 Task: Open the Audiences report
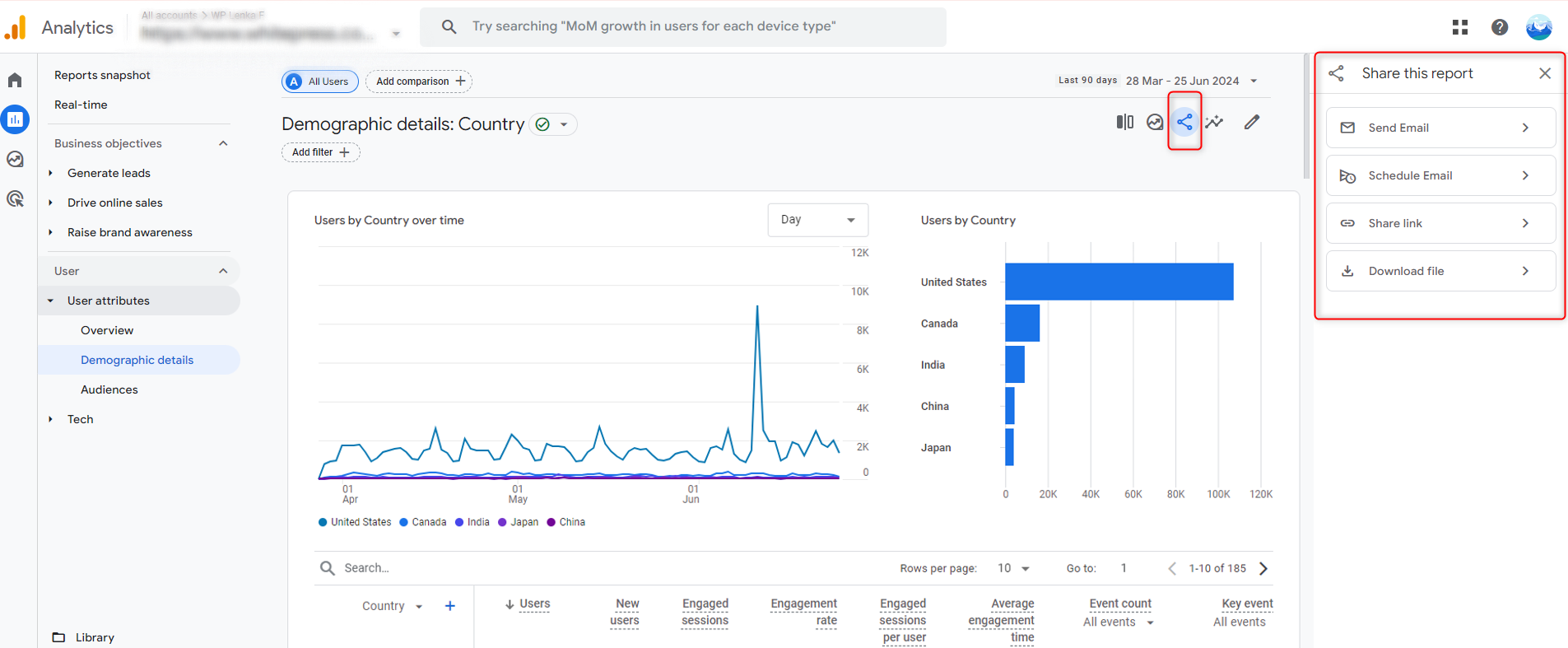pyautogui.click(x=109, y=389)
